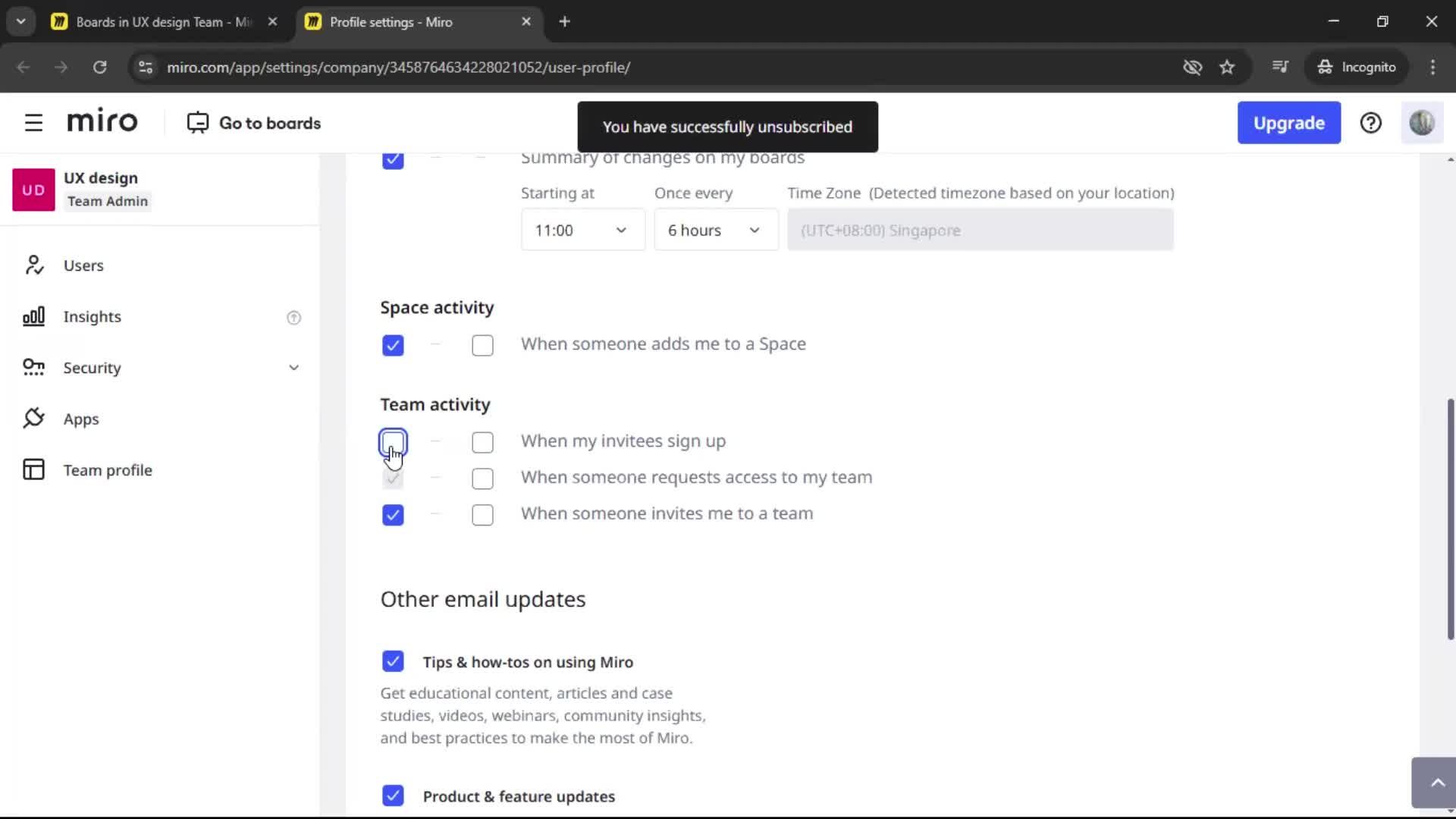Viewport: 1456px width, 819px height.
Task: Click the 'You have successfully unsubscribed' toast
Action: [x=727, y=127]
